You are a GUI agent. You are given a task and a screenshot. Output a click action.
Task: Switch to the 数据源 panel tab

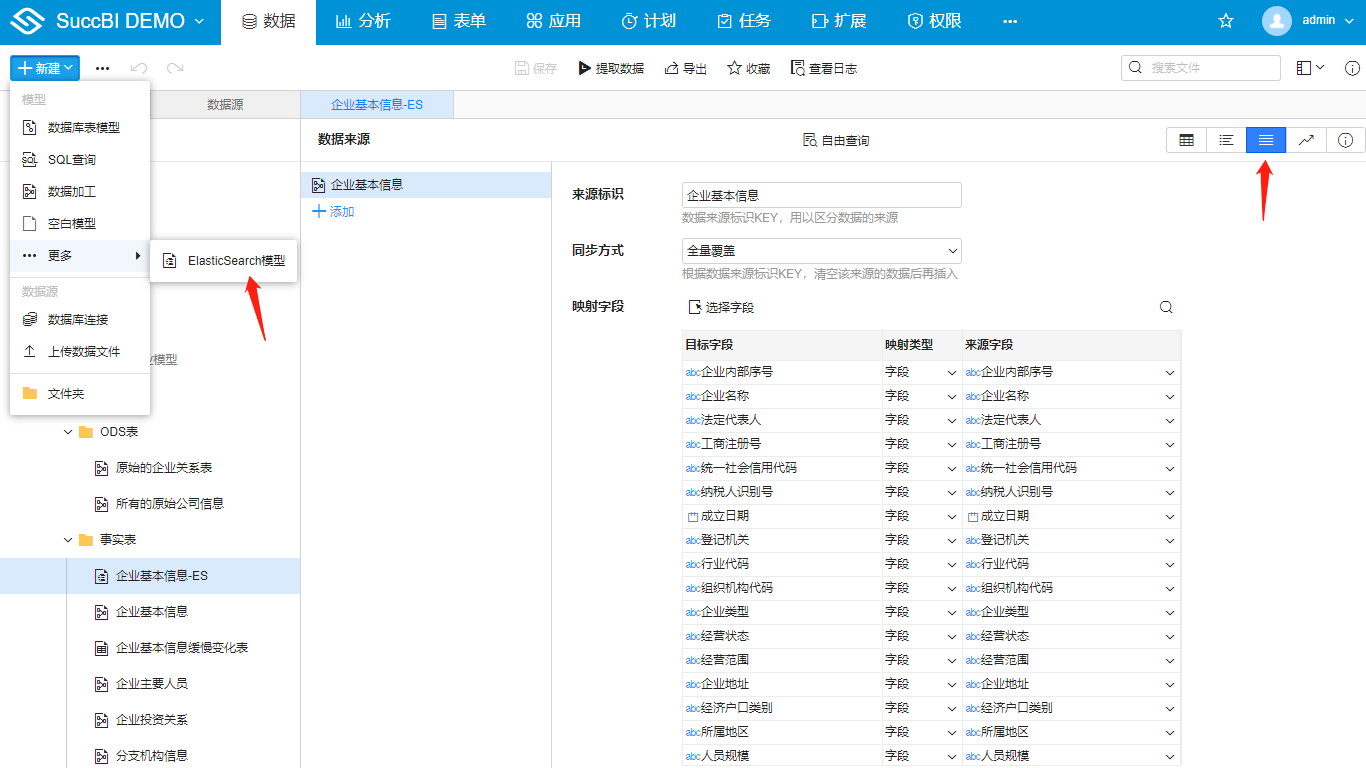click(225, 104)
